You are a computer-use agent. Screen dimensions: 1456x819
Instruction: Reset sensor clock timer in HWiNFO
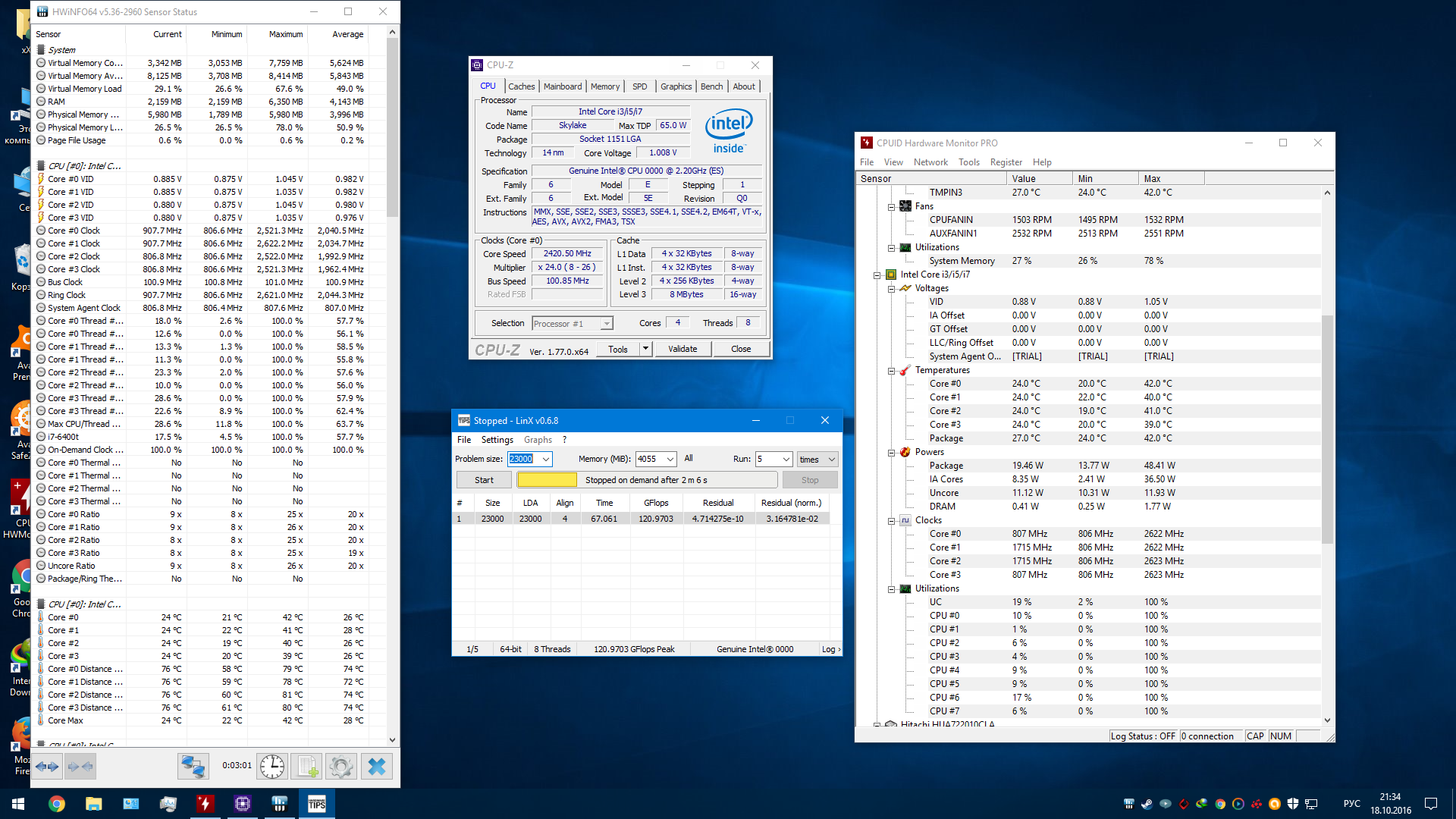[x=271, y=767]
